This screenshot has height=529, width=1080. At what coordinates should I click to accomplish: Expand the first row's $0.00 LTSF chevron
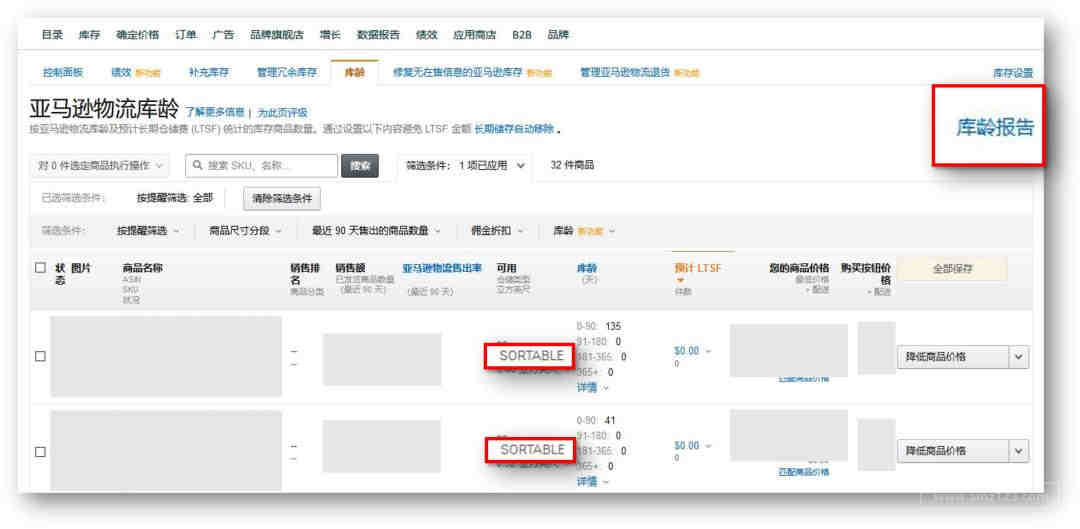pyautogui.click(x=707, y=351)
